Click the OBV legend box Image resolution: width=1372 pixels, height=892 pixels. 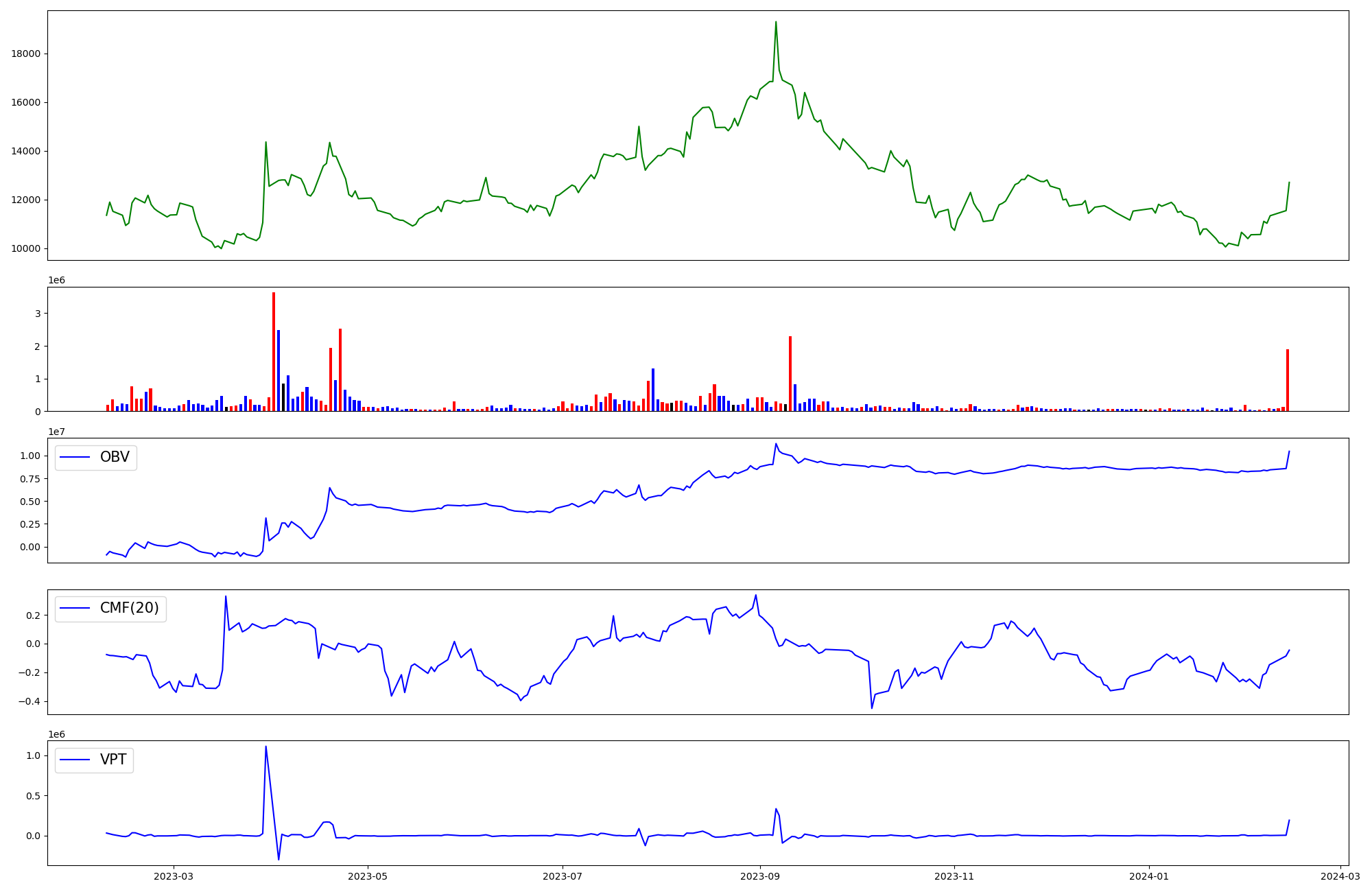[x=96, y=458]
